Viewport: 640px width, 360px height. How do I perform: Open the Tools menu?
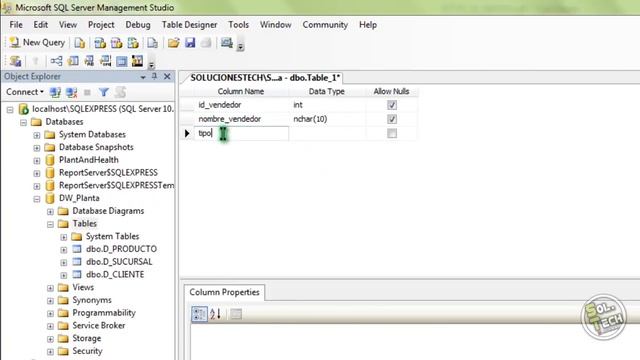238,25
